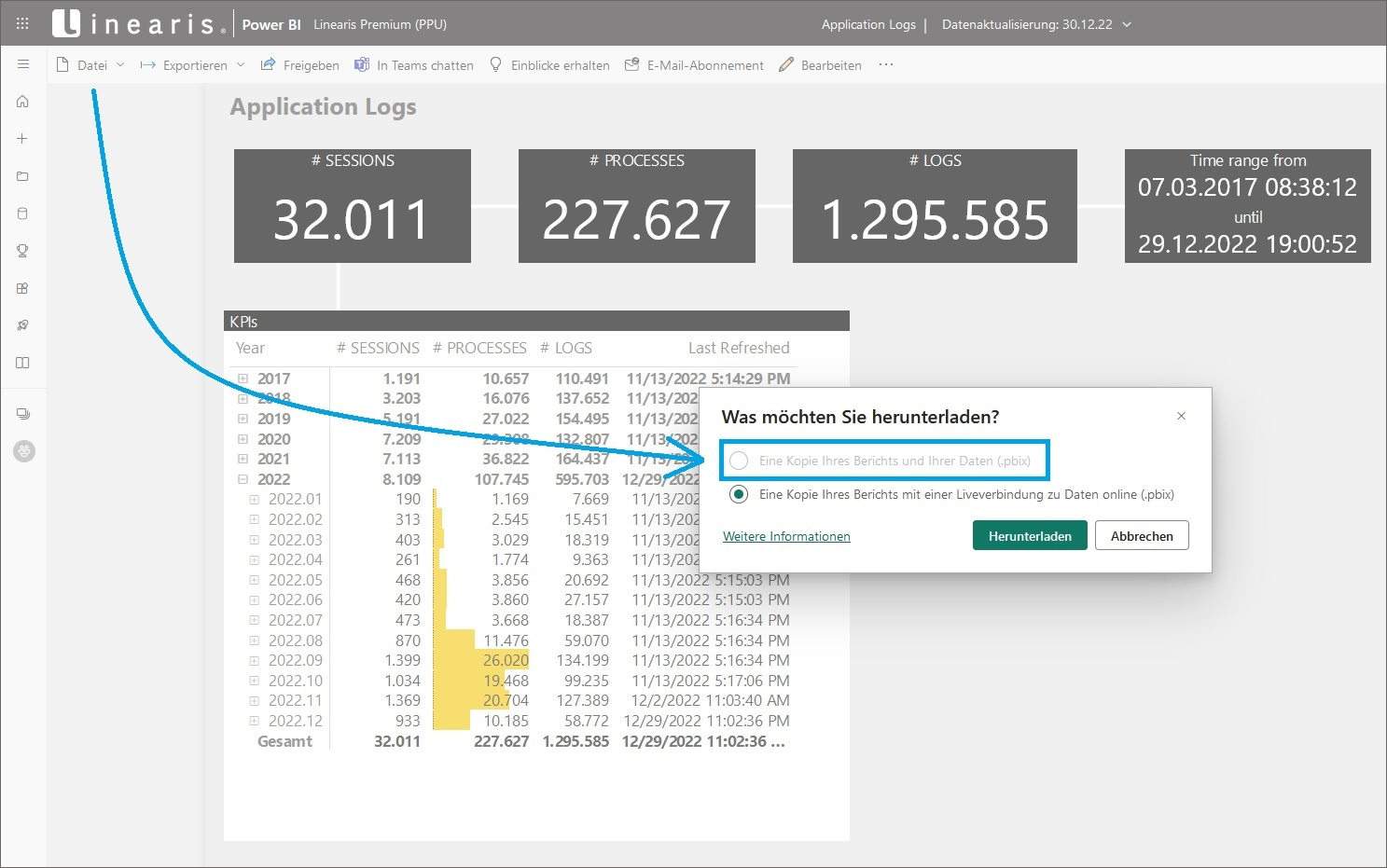The width and height of the screenshot is (1387, 868).
Task: Open the OneLake data hub icon
Action: tap(22, 213)
